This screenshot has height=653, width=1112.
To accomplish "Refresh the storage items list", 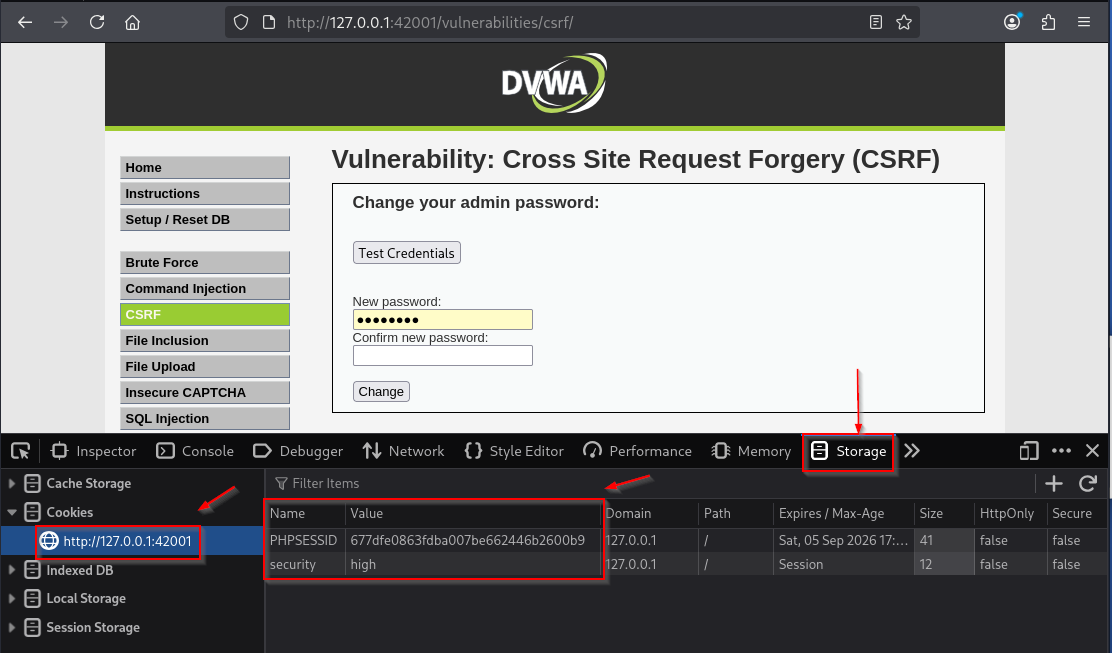I will [x=1088, y=484].
